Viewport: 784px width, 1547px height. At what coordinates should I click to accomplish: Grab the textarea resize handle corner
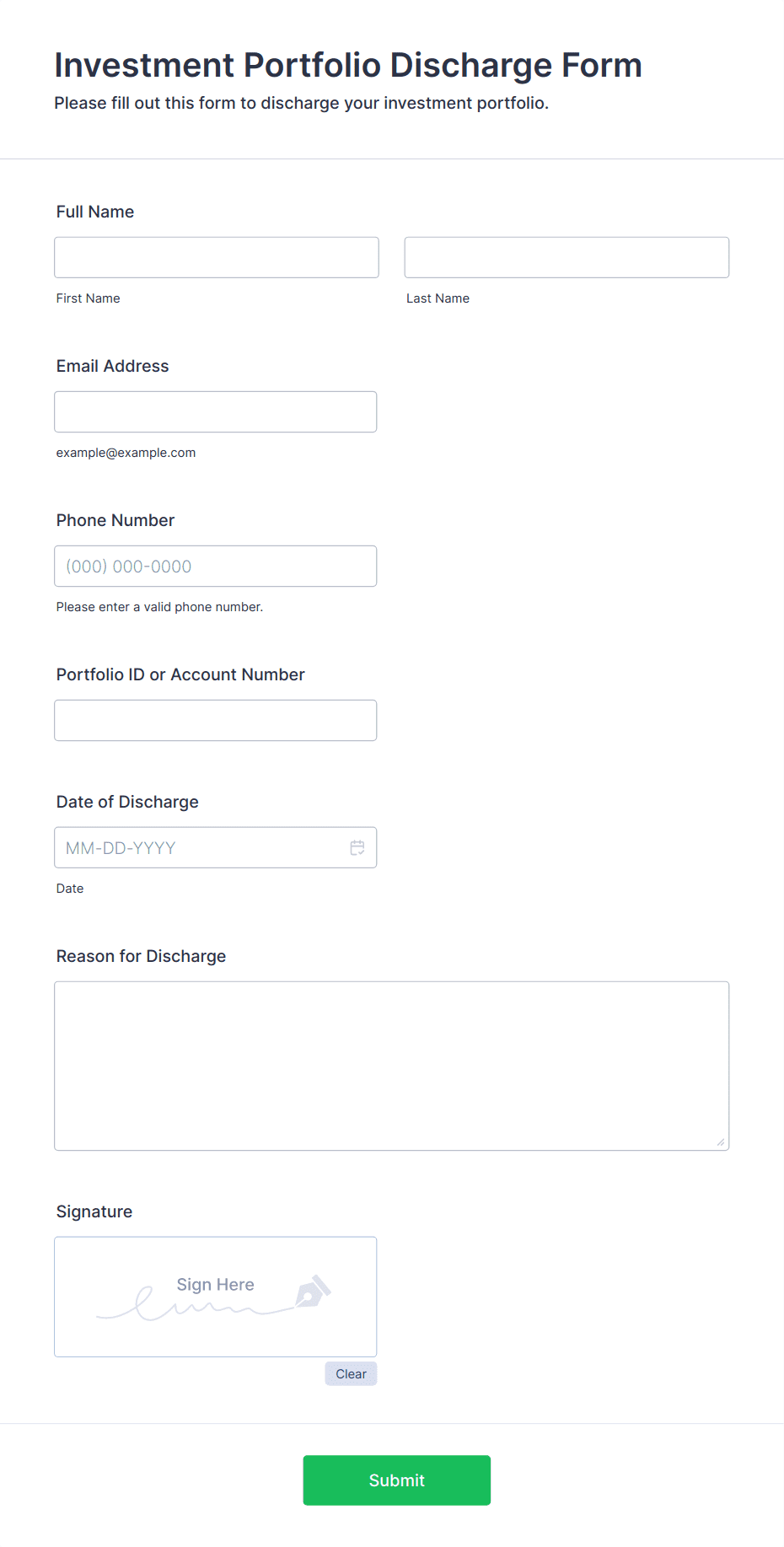721,1142
